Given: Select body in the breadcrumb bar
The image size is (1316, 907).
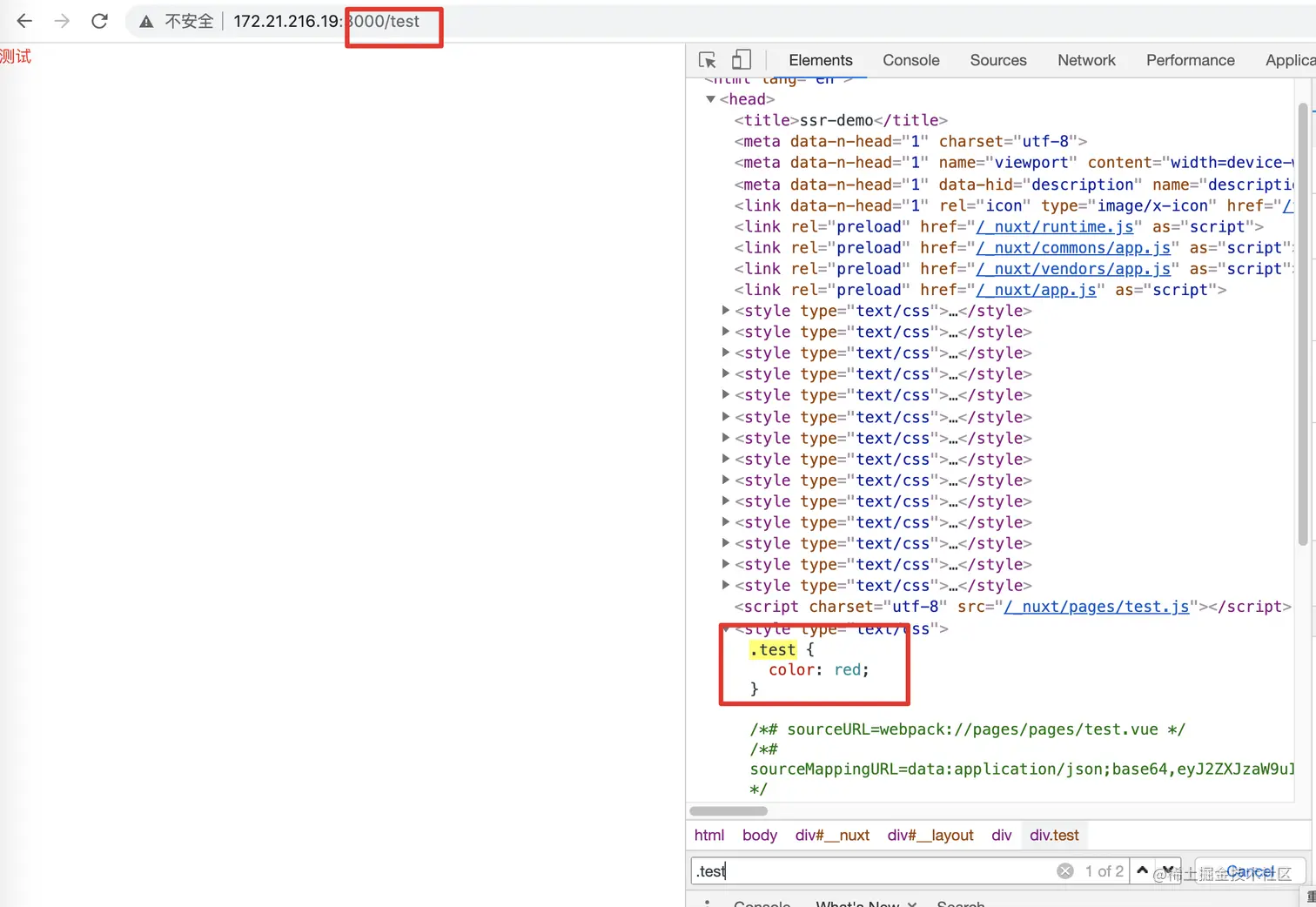Looking at the screenshot, I should point(759,835).
